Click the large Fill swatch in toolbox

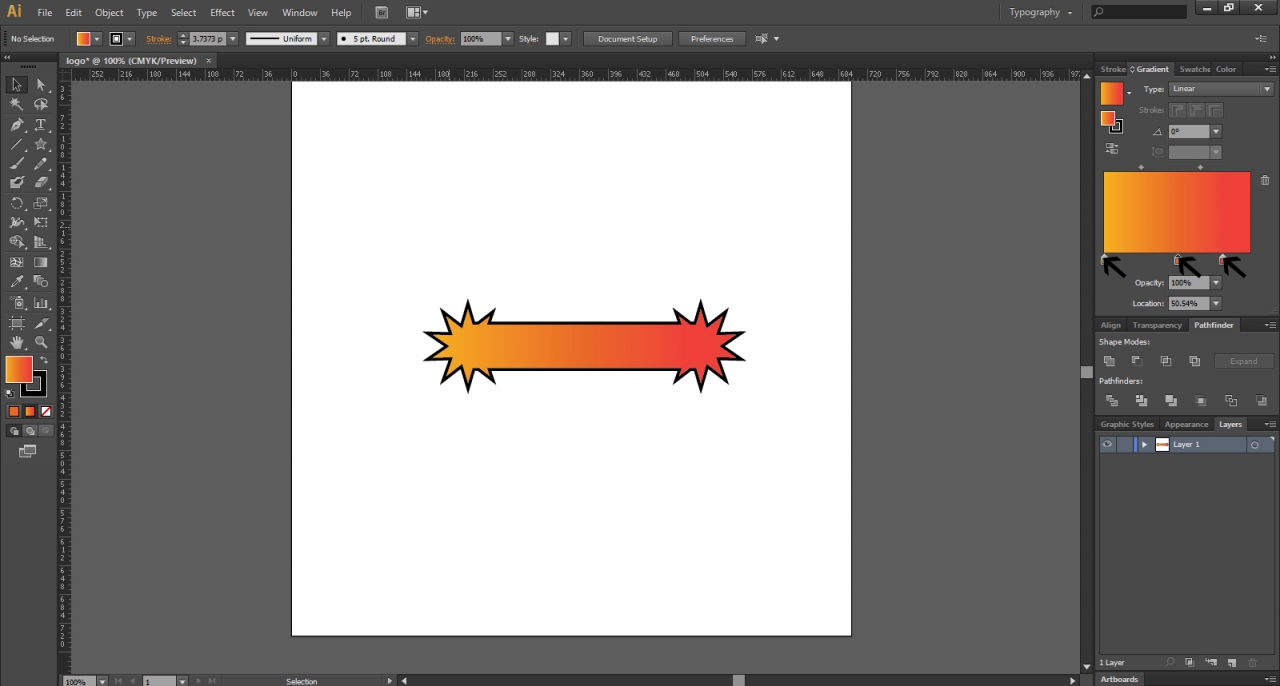(18, 369)
